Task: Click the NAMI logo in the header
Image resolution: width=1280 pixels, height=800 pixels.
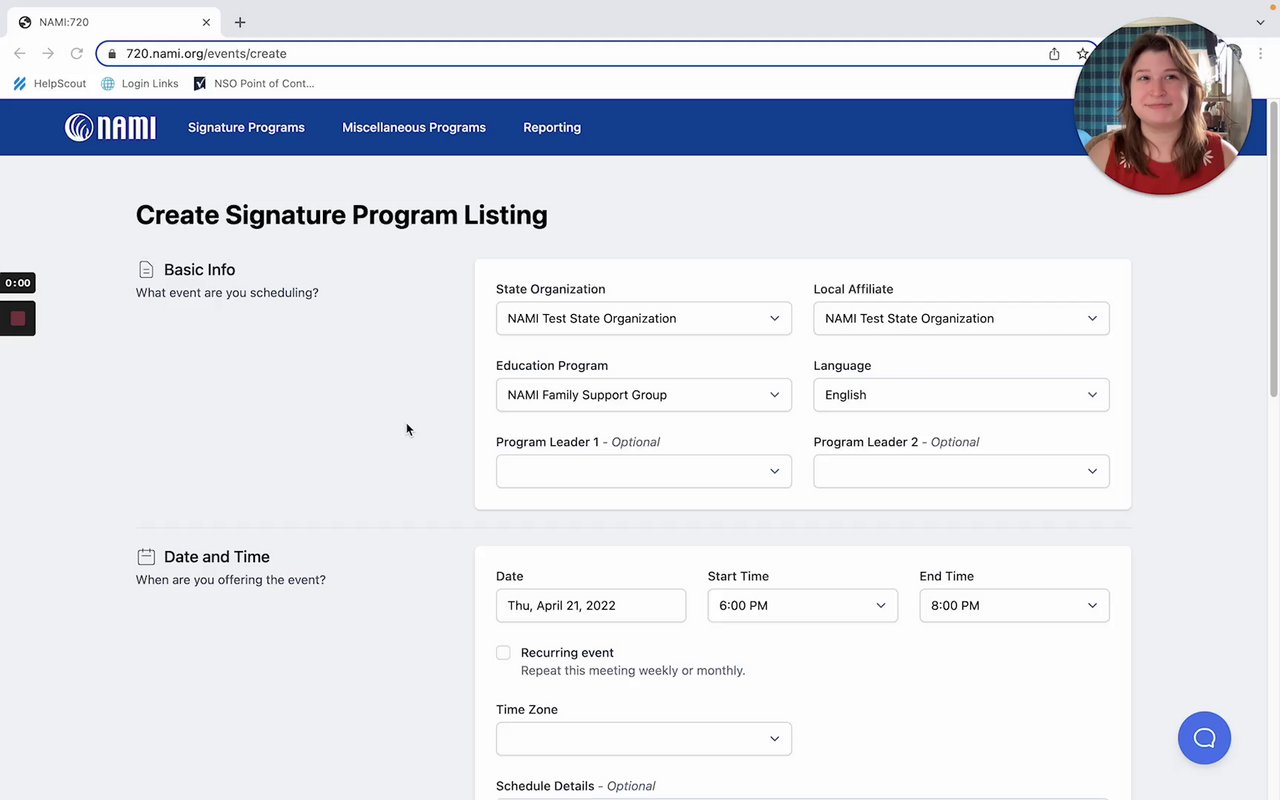Action: click(110, 127)
